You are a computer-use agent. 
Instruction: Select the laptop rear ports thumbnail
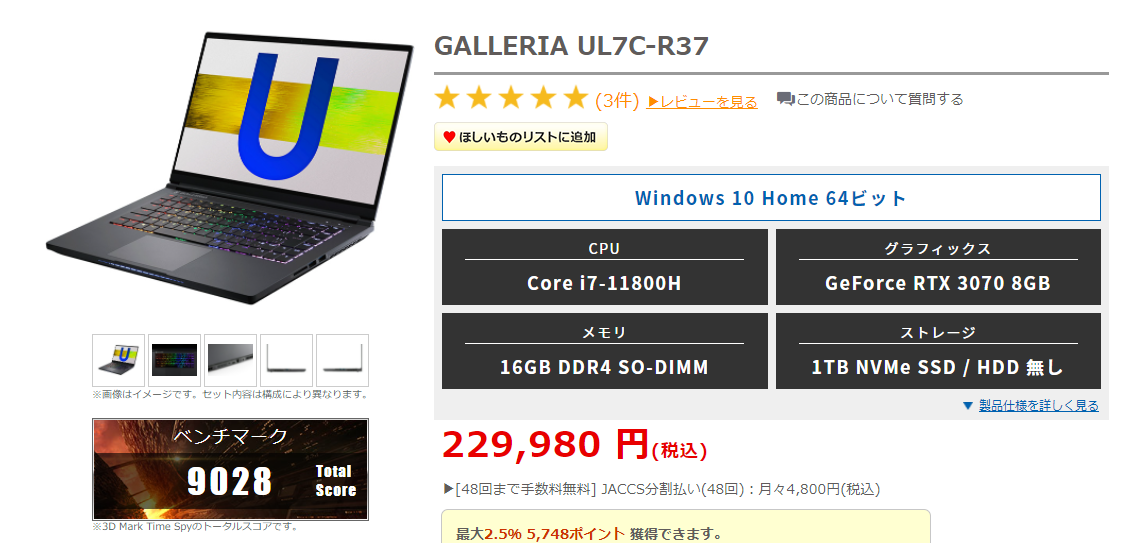[x=230, y=360]
